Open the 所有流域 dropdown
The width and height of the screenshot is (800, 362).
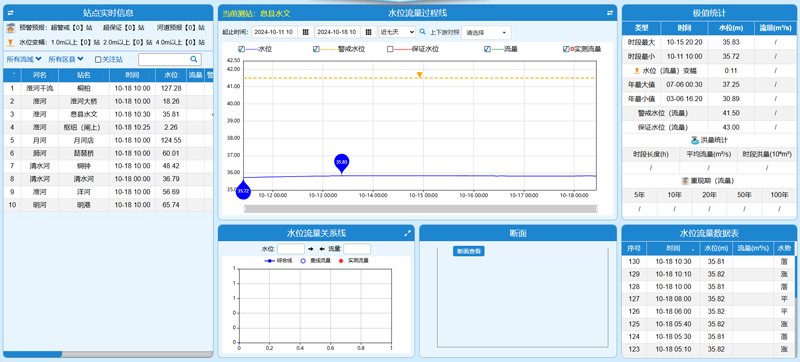click(24, 60)
